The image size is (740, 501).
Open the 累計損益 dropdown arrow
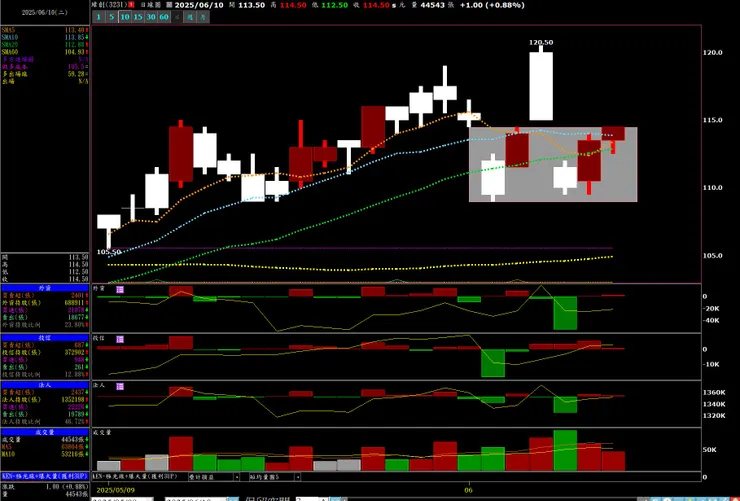pos(236,477)
